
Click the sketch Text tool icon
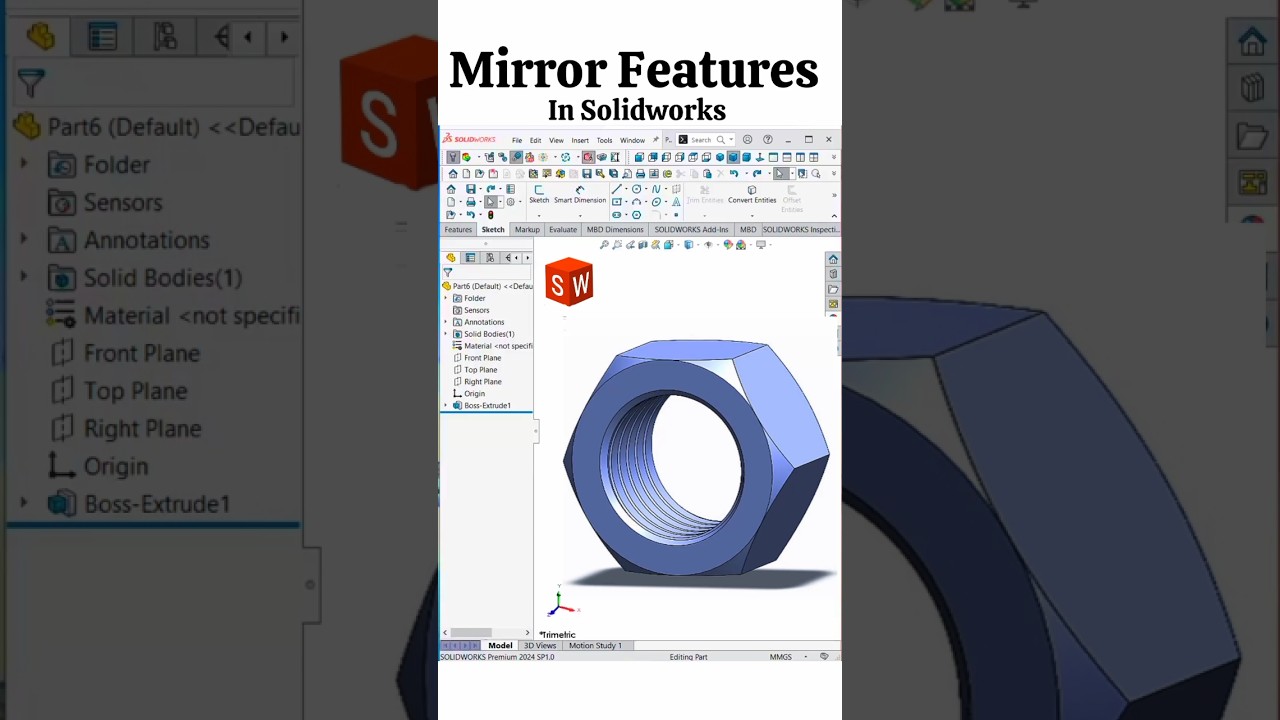(676, 202)
